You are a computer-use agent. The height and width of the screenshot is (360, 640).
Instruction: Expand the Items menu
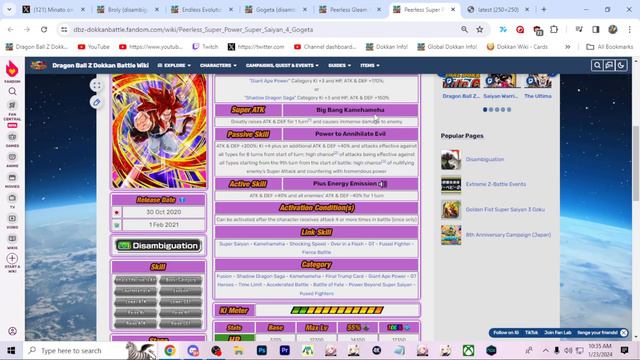[370, 65]
